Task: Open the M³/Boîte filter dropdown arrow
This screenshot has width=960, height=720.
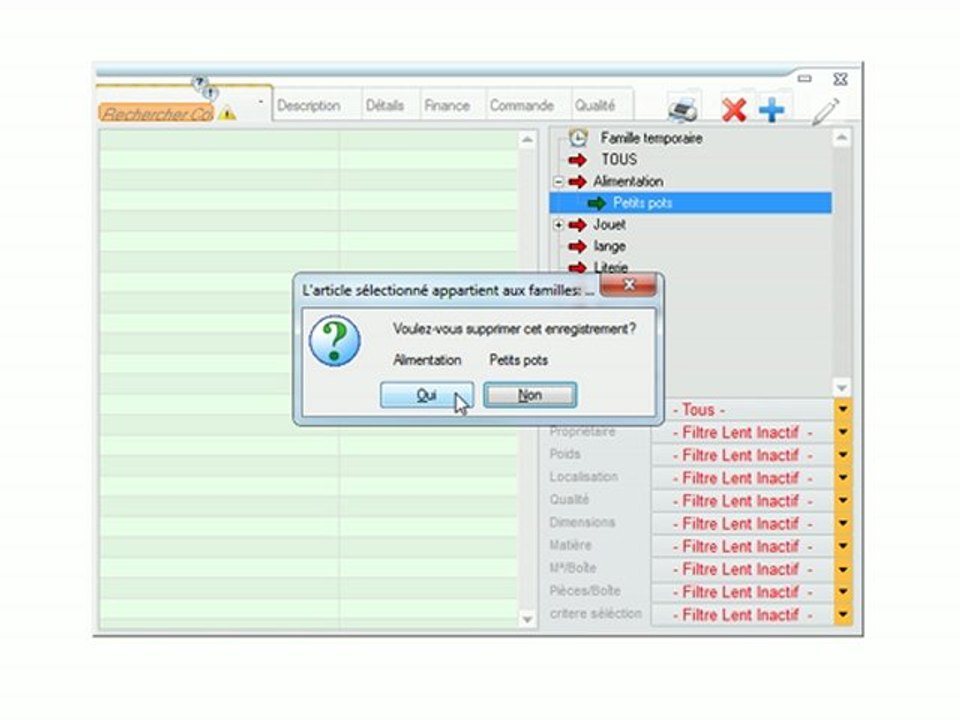Action: point(843,569)
